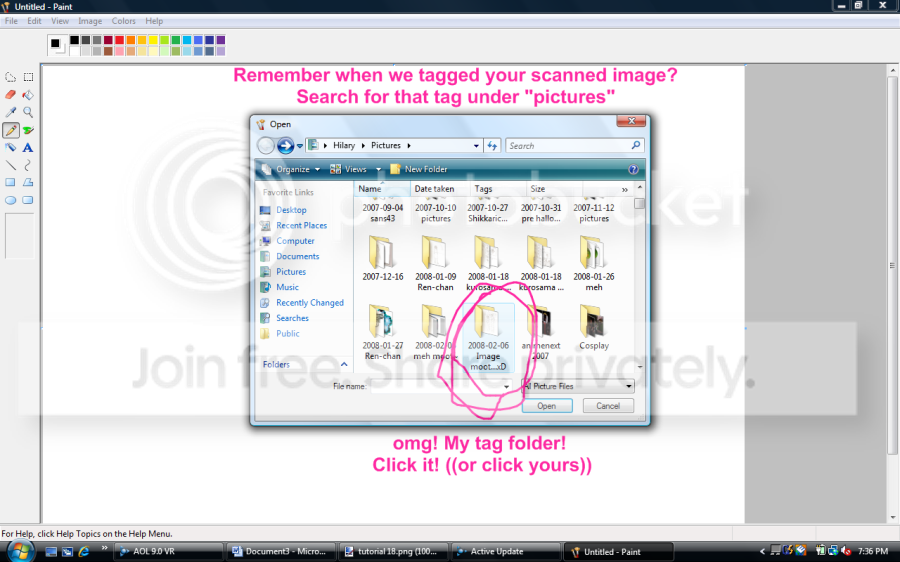Click the Open button in the dialog
900x562 pixels.
click(x=547, y=406)
